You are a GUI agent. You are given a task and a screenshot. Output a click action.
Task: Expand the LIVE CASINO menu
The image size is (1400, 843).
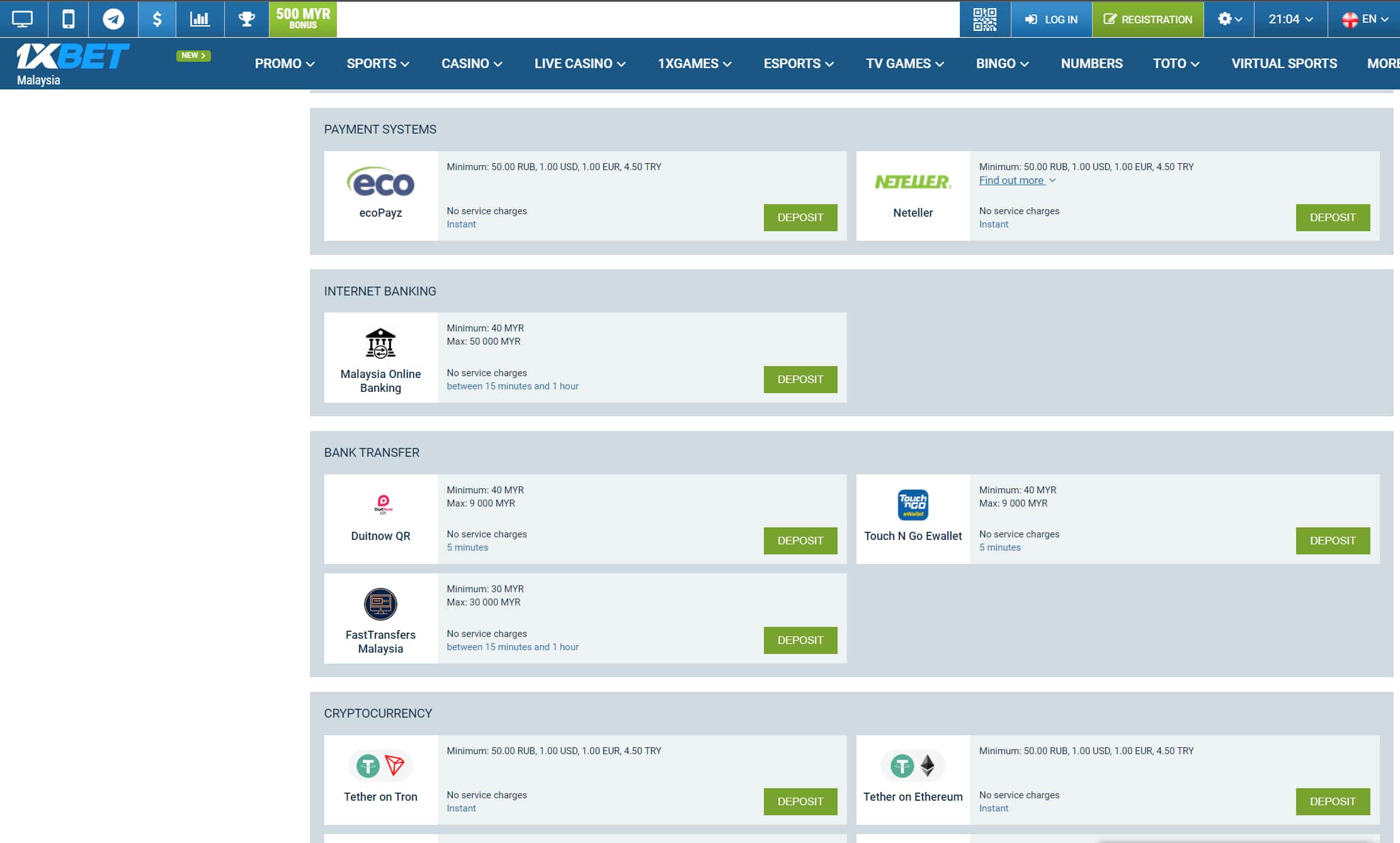tap(580, 64)
